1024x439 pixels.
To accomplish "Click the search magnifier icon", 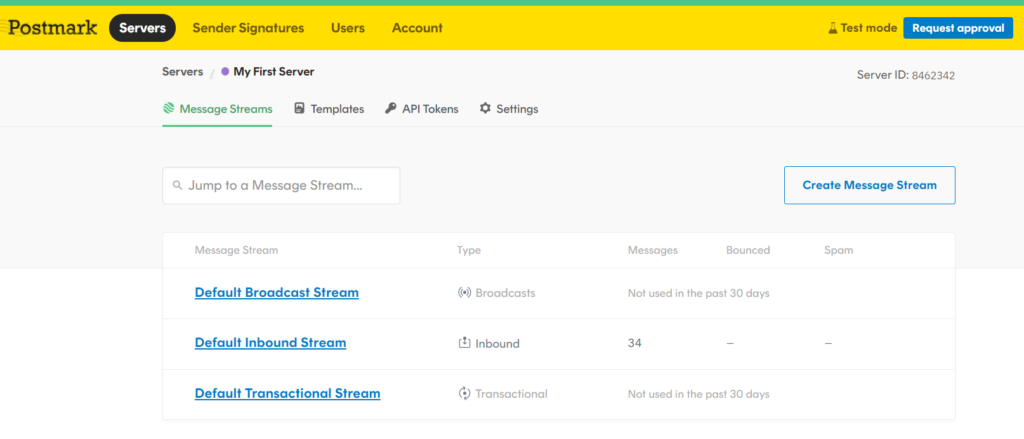I will click(177, 186).
